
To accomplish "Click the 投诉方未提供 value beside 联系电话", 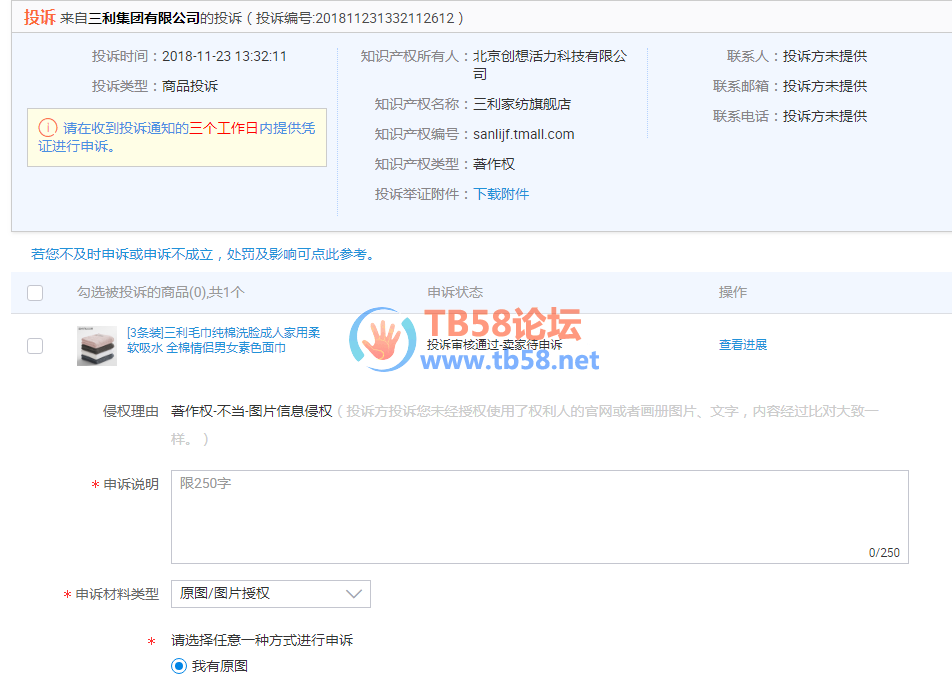I will (x=824, y=117).
